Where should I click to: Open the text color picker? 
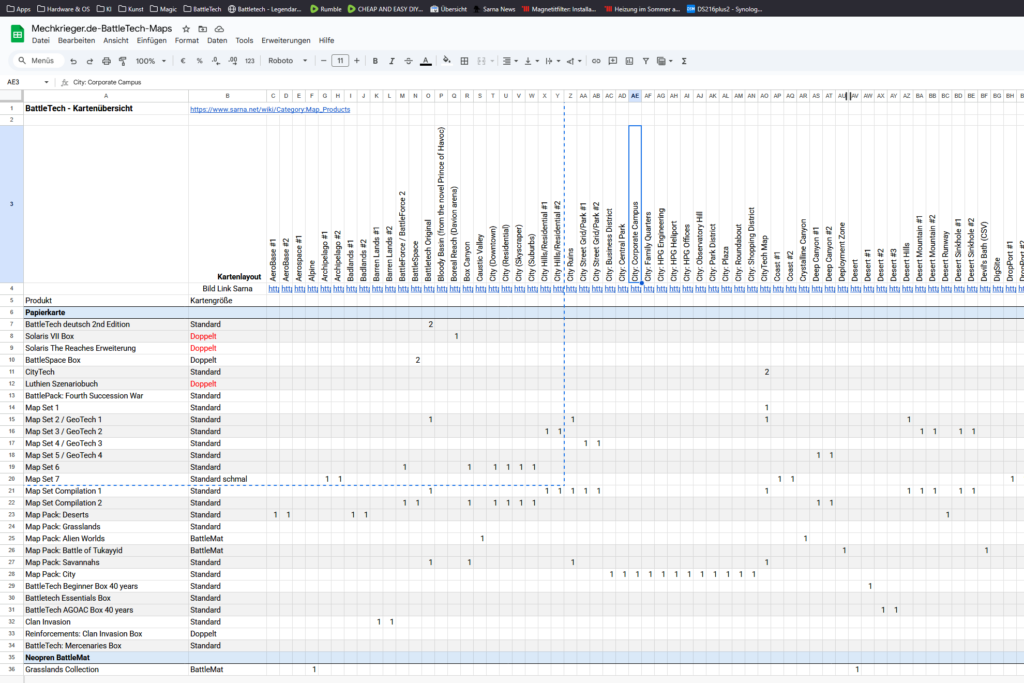click(x=426, y=61)
